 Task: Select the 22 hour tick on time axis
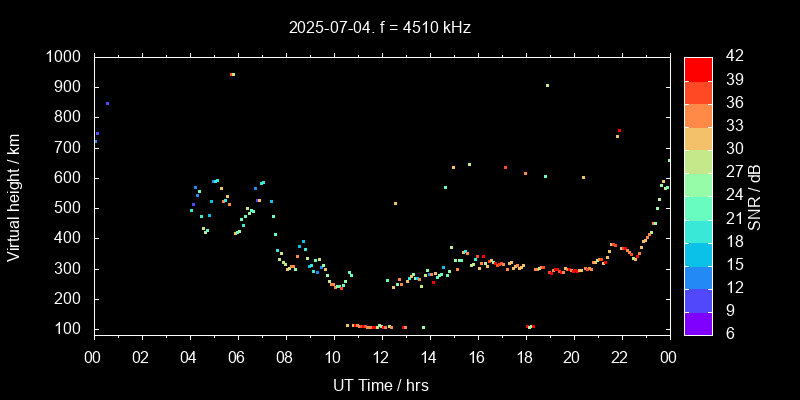[621, 357]
